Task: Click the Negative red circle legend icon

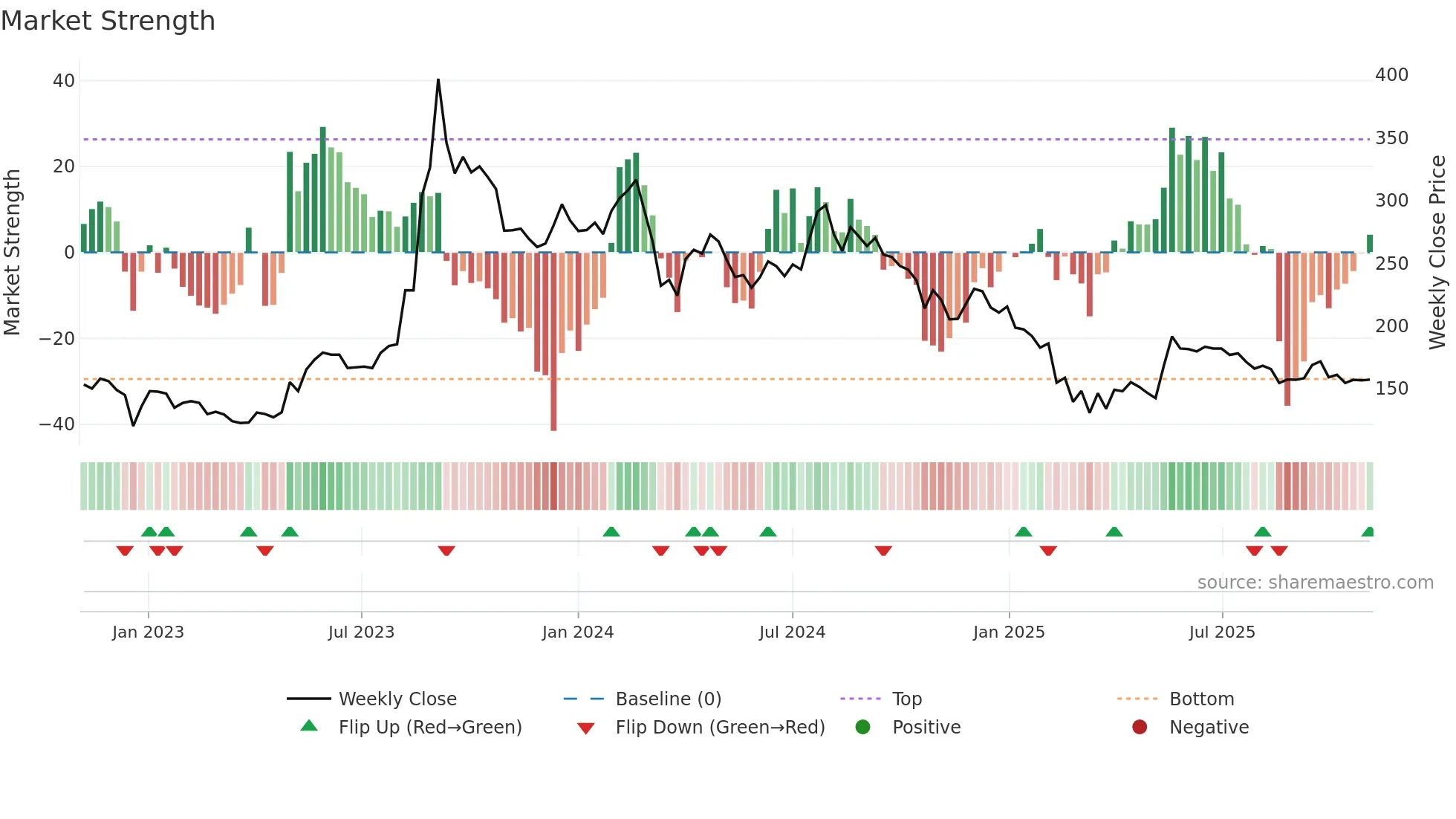Action: pos(1140,727)
